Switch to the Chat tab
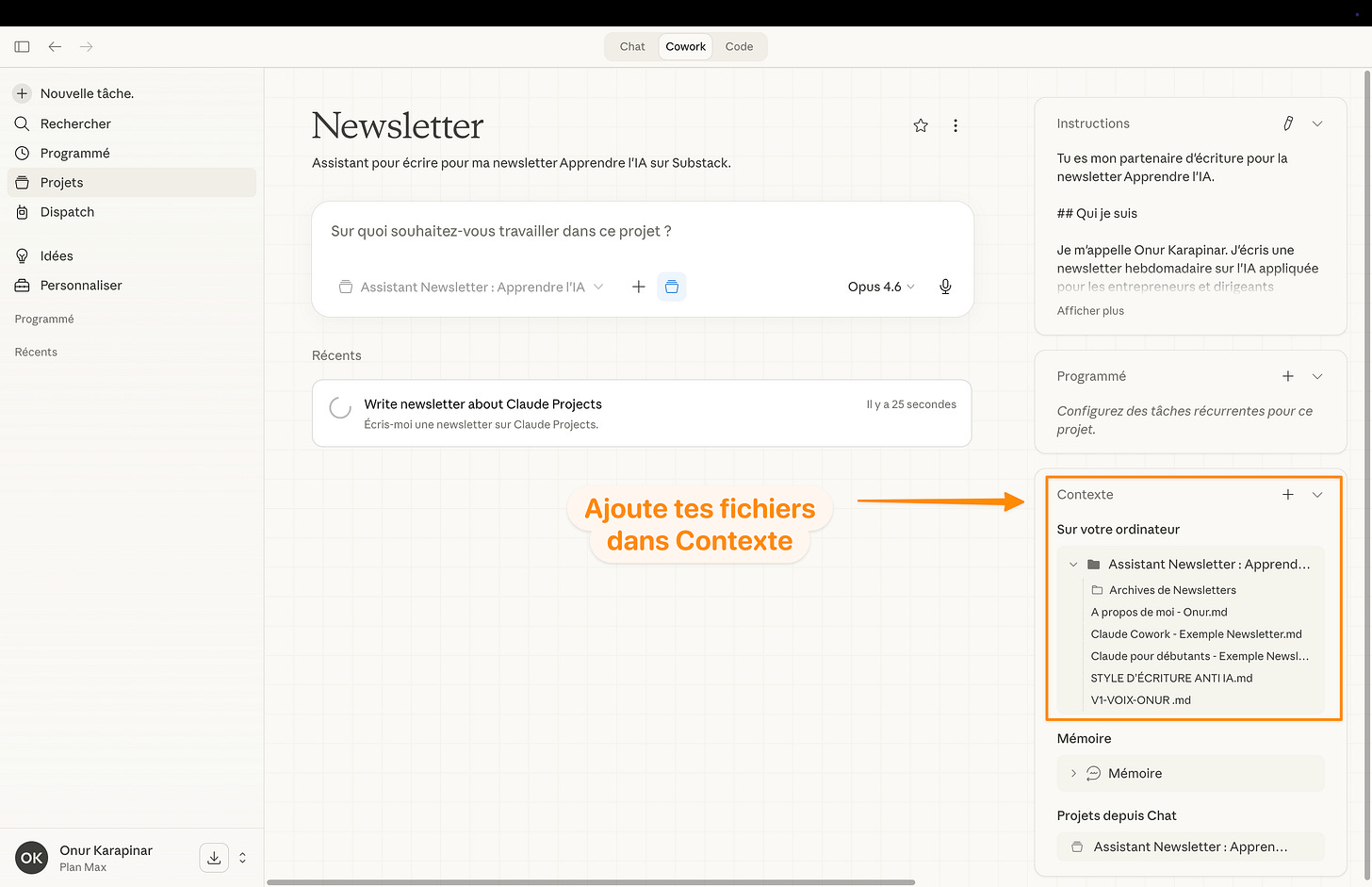This screenshot has width=1372, height=887. (632, 46)
